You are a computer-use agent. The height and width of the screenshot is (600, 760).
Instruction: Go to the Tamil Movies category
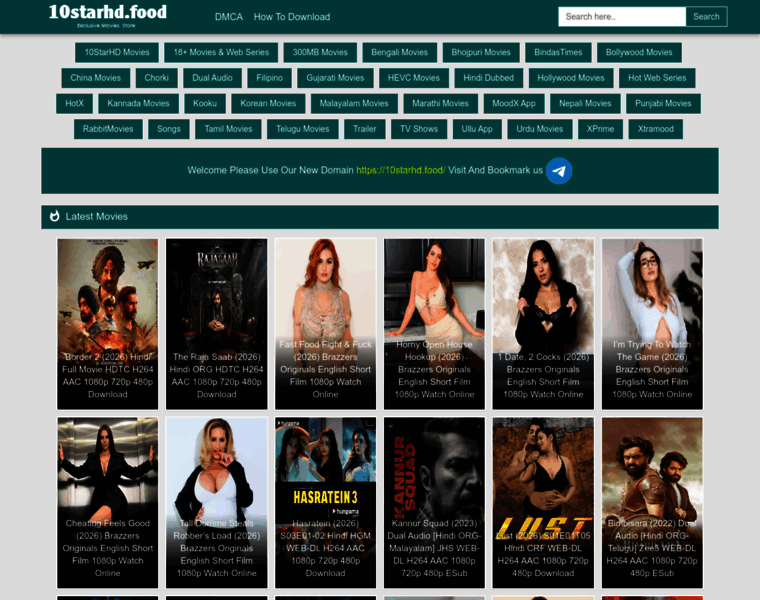coord(228,129)
